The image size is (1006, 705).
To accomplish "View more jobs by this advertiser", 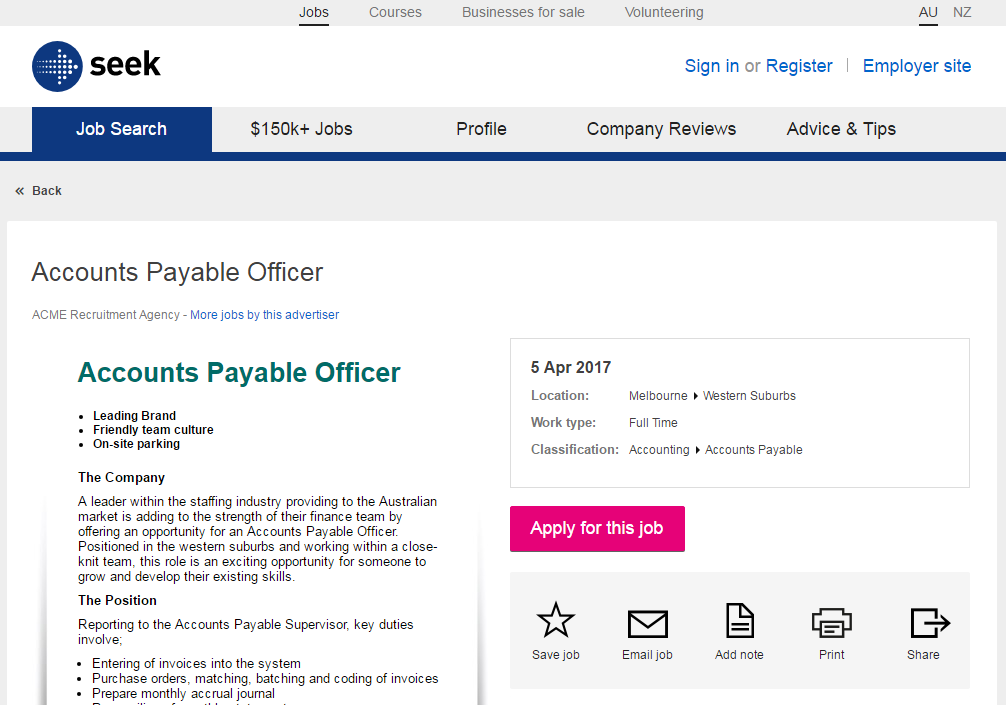I will (264, 315).
